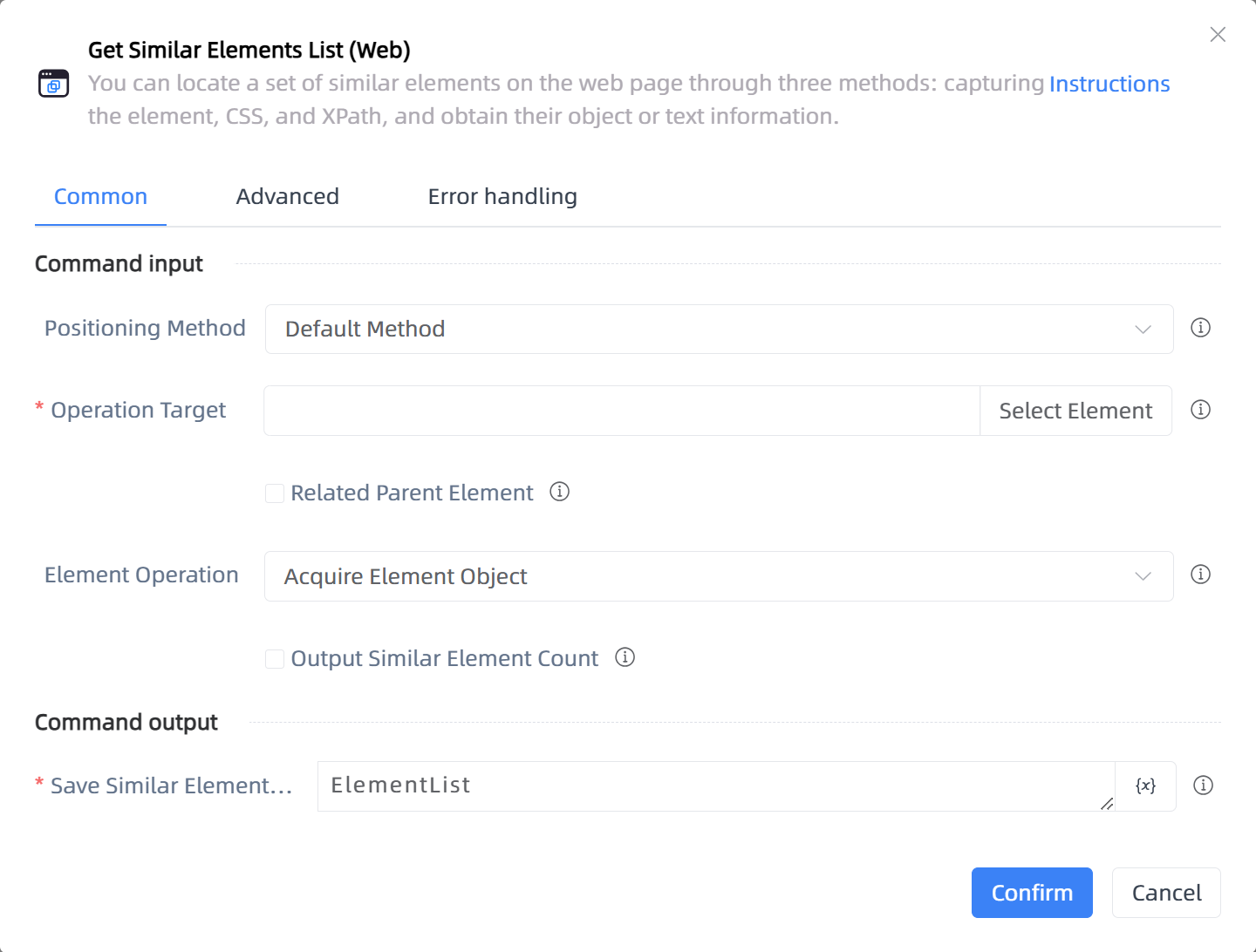Viewport: 1256px width, 952px height.
Task: Switch to the Advanced tab
Action: [x=287, y=197]
